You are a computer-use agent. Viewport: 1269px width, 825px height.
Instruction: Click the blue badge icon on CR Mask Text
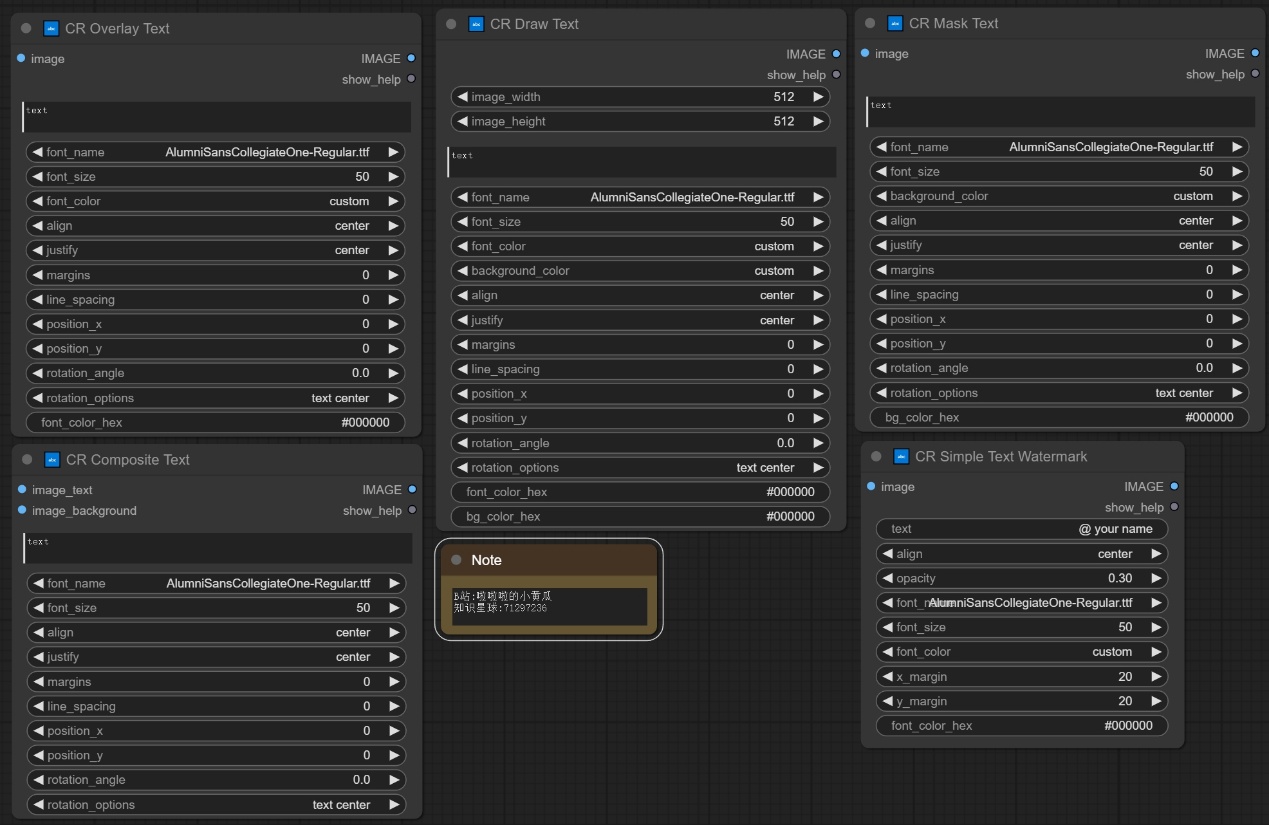[896, 23]
